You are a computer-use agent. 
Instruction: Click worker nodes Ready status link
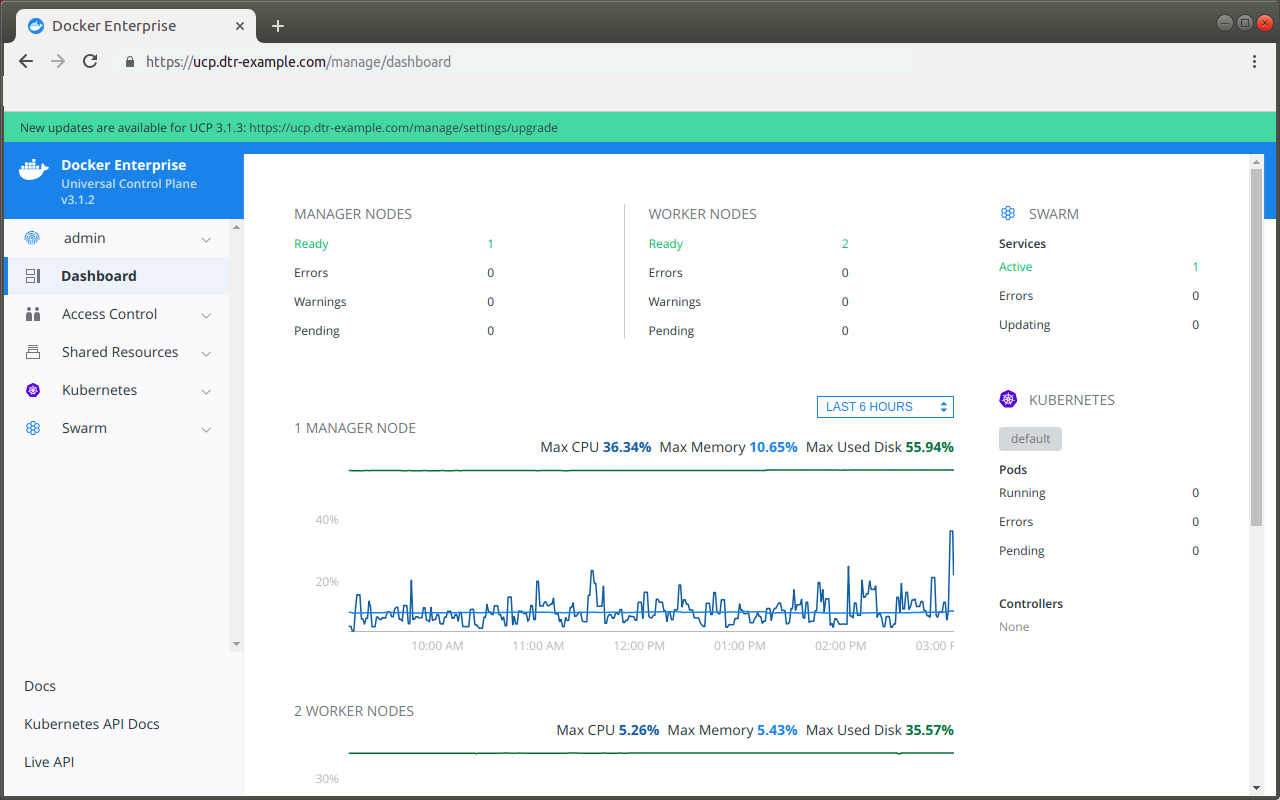click(665, 244)
